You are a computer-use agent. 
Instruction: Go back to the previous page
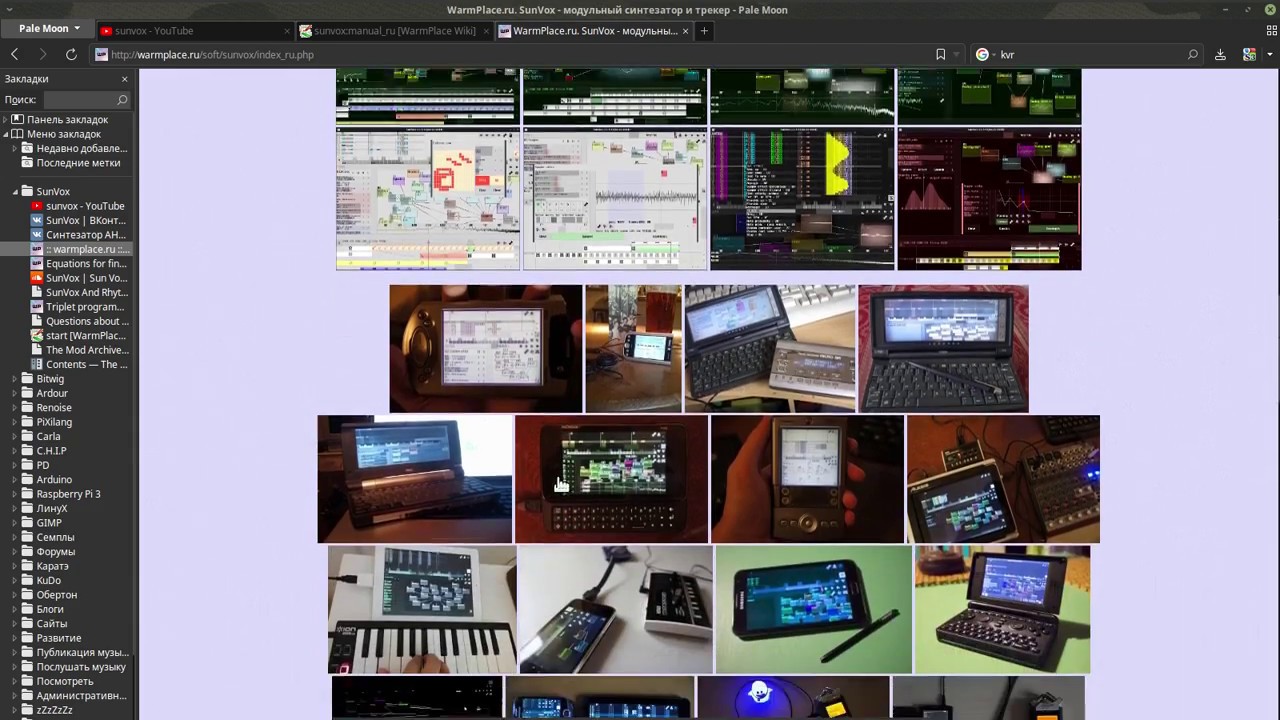(x=15, y=55)
